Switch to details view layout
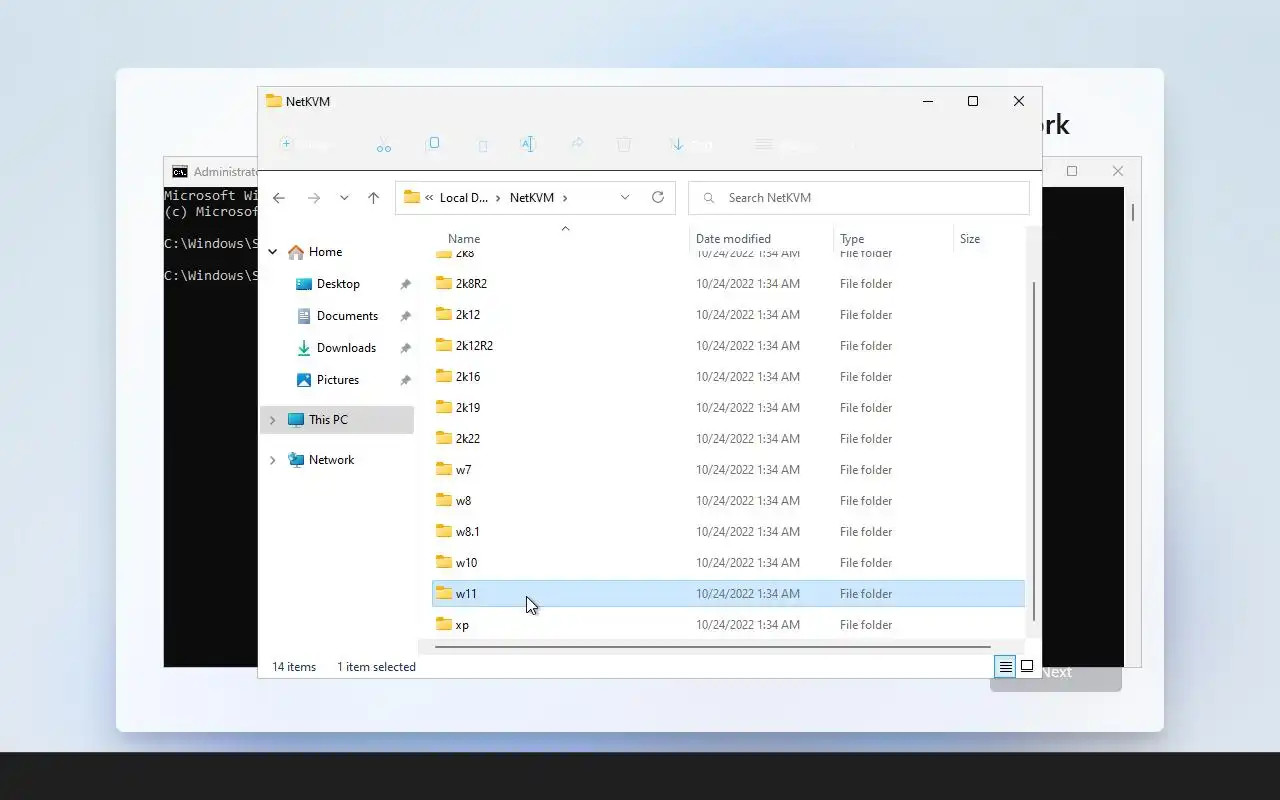Image resolution: width=1280 pixels, height=800 pixels. coord(1005,667)
